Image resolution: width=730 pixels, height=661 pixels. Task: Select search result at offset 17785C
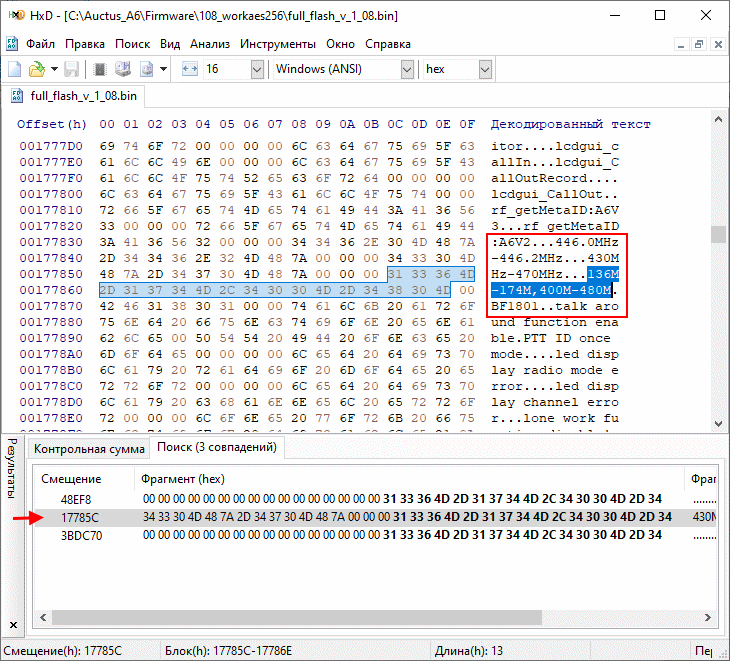pos(374,517)
